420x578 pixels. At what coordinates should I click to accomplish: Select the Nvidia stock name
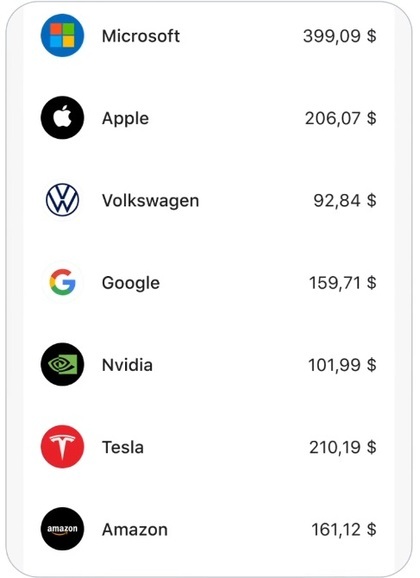(x=127, y=365)
